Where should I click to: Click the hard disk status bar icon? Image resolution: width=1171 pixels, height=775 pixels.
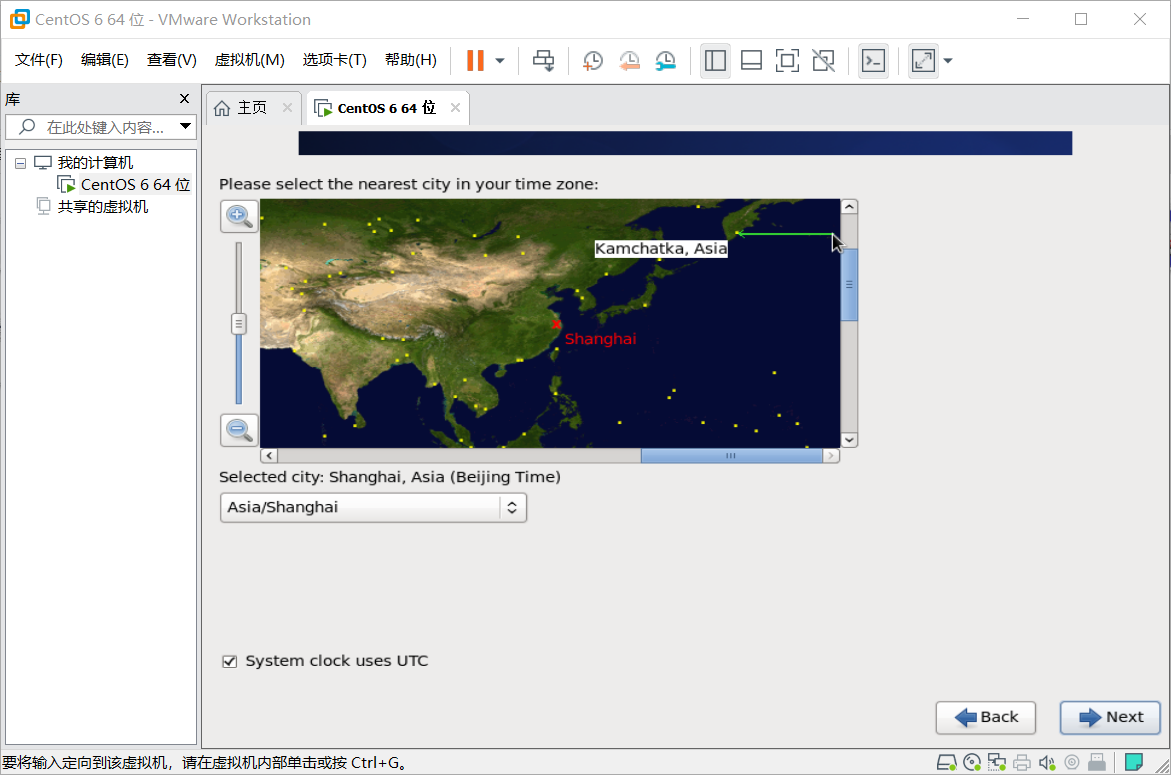pyautogui.click(x=947, y=762)
